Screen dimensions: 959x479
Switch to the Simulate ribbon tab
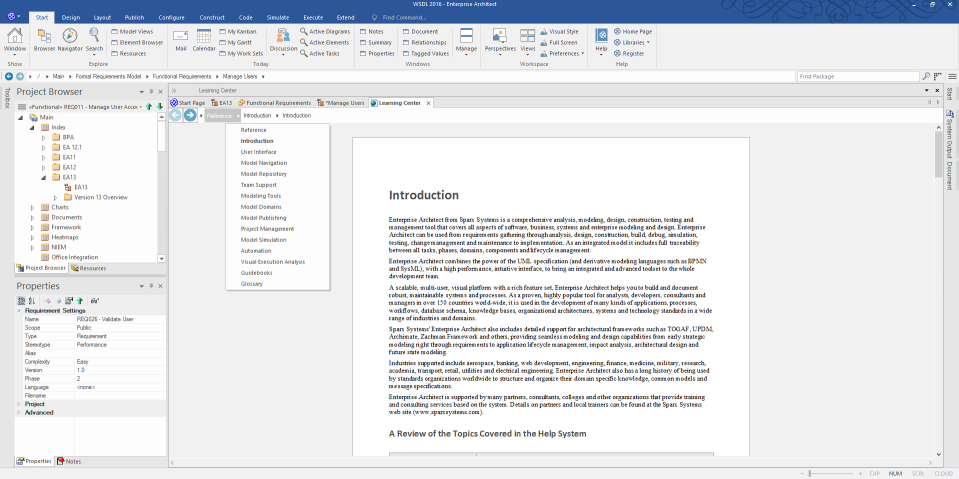[x=278, y=18]
